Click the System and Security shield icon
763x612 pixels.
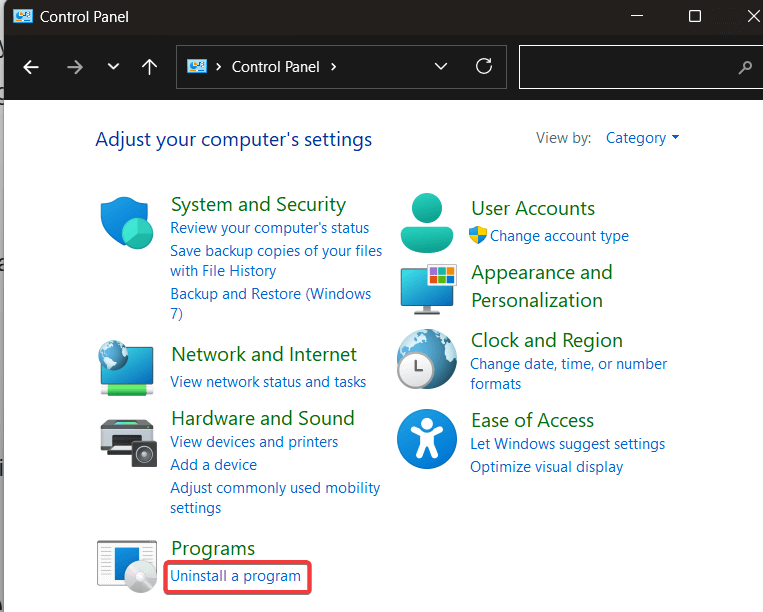(125, 222)
